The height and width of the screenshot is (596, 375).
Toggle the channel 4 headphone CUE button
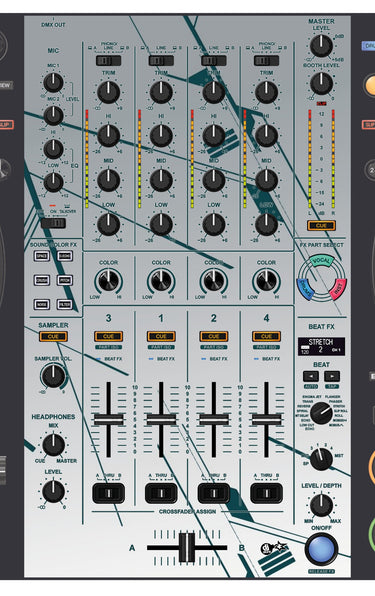(x=266, y=336)
